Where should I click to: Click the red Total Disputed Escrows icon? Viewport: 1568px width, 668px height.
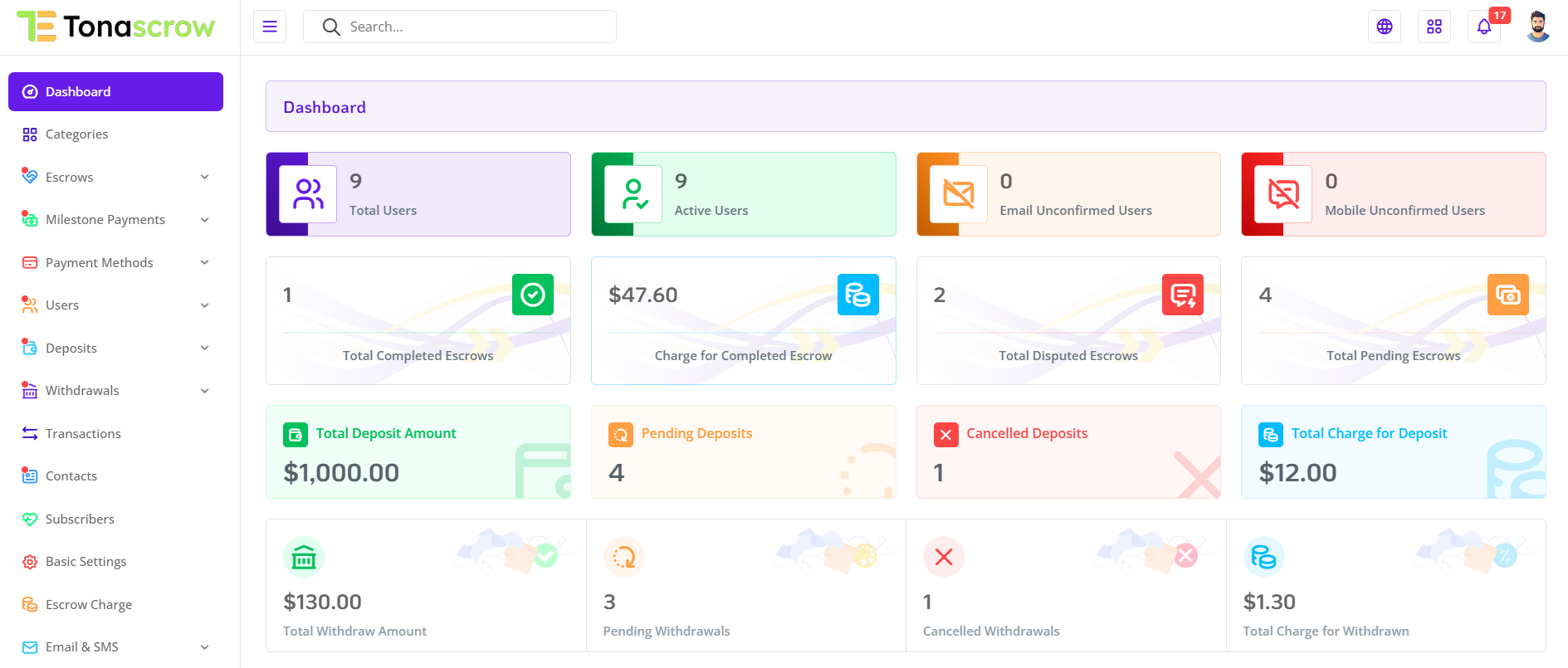1183,295
